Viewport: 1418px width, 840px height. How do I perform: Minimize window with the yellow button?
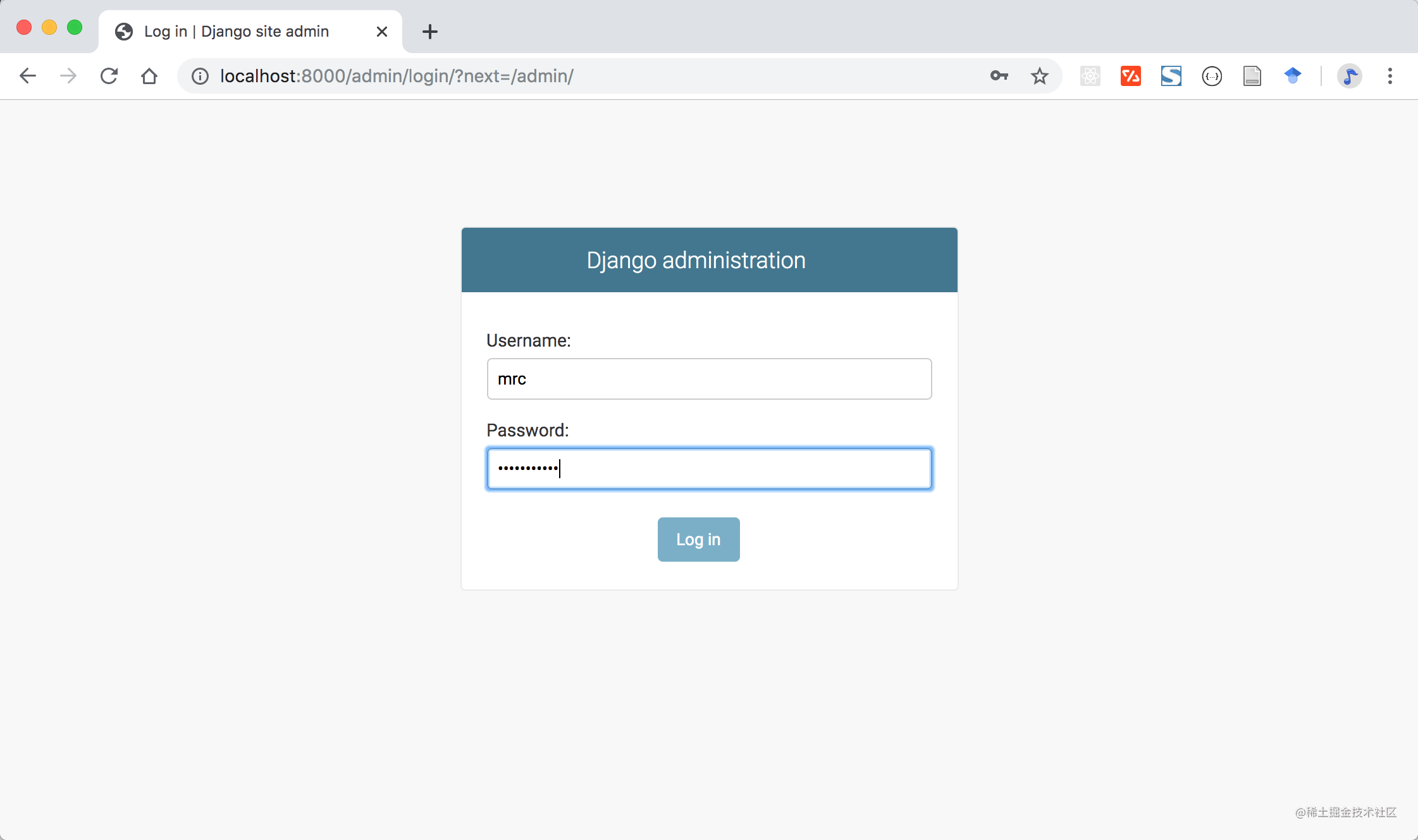point(49,27)
